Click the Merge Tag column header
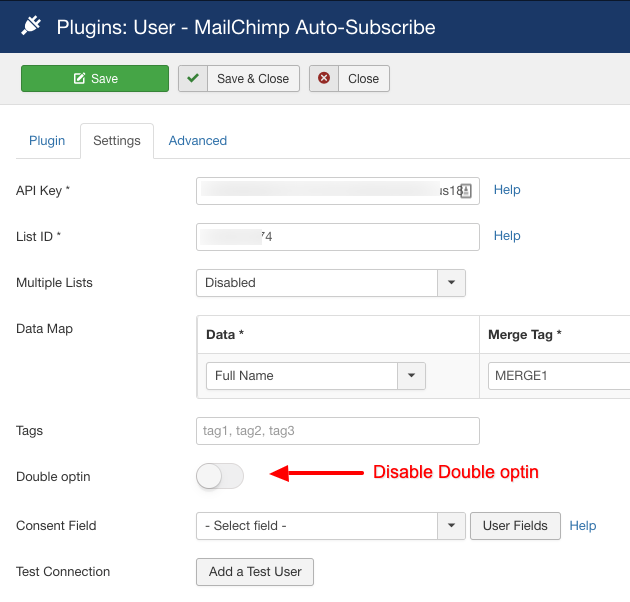This screenshot has height=602, width=630. coord(524,334)
